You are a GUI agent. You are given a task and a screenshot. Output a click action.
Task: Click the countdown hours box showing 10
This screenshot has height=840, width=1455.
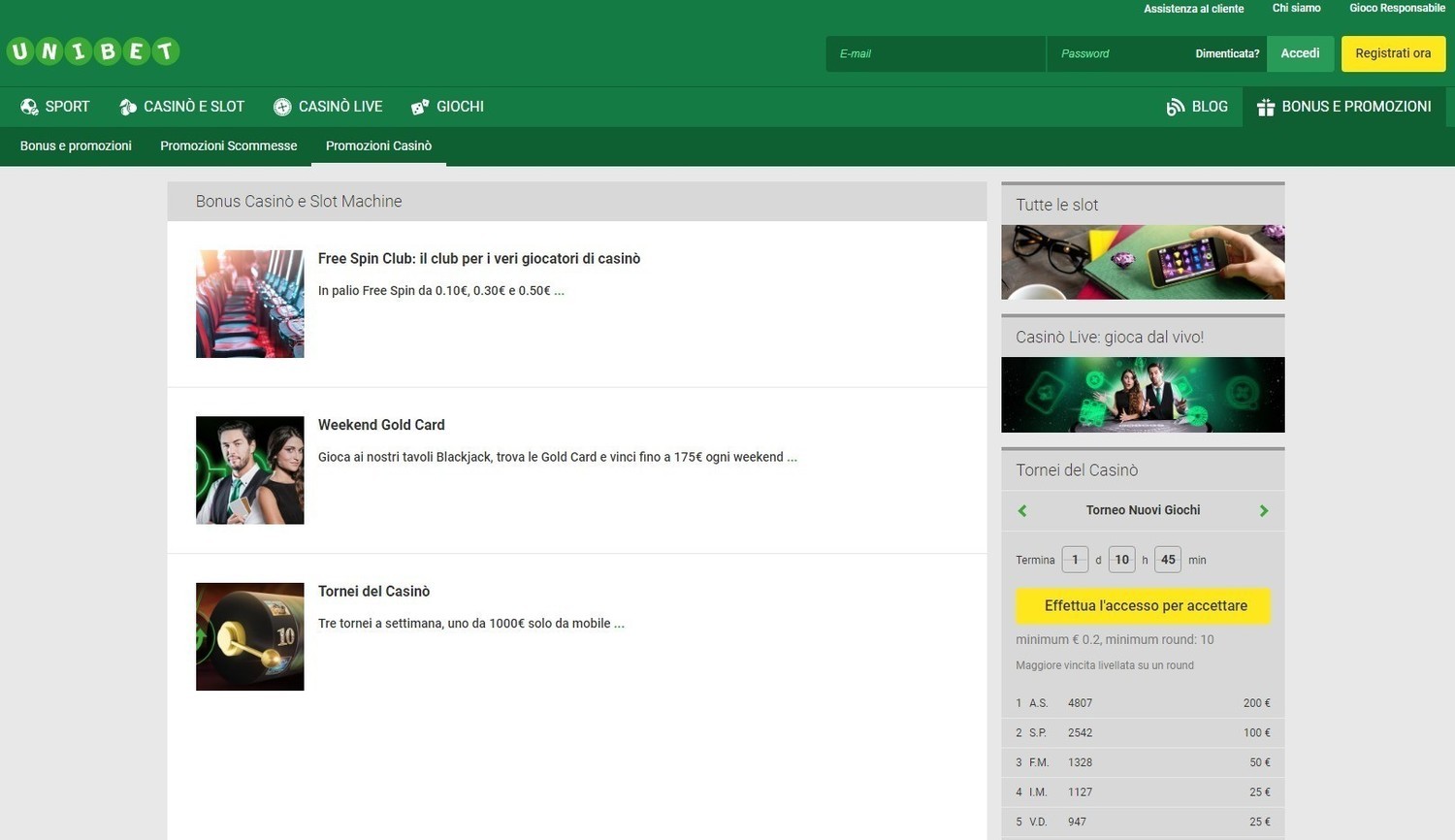1121,560
